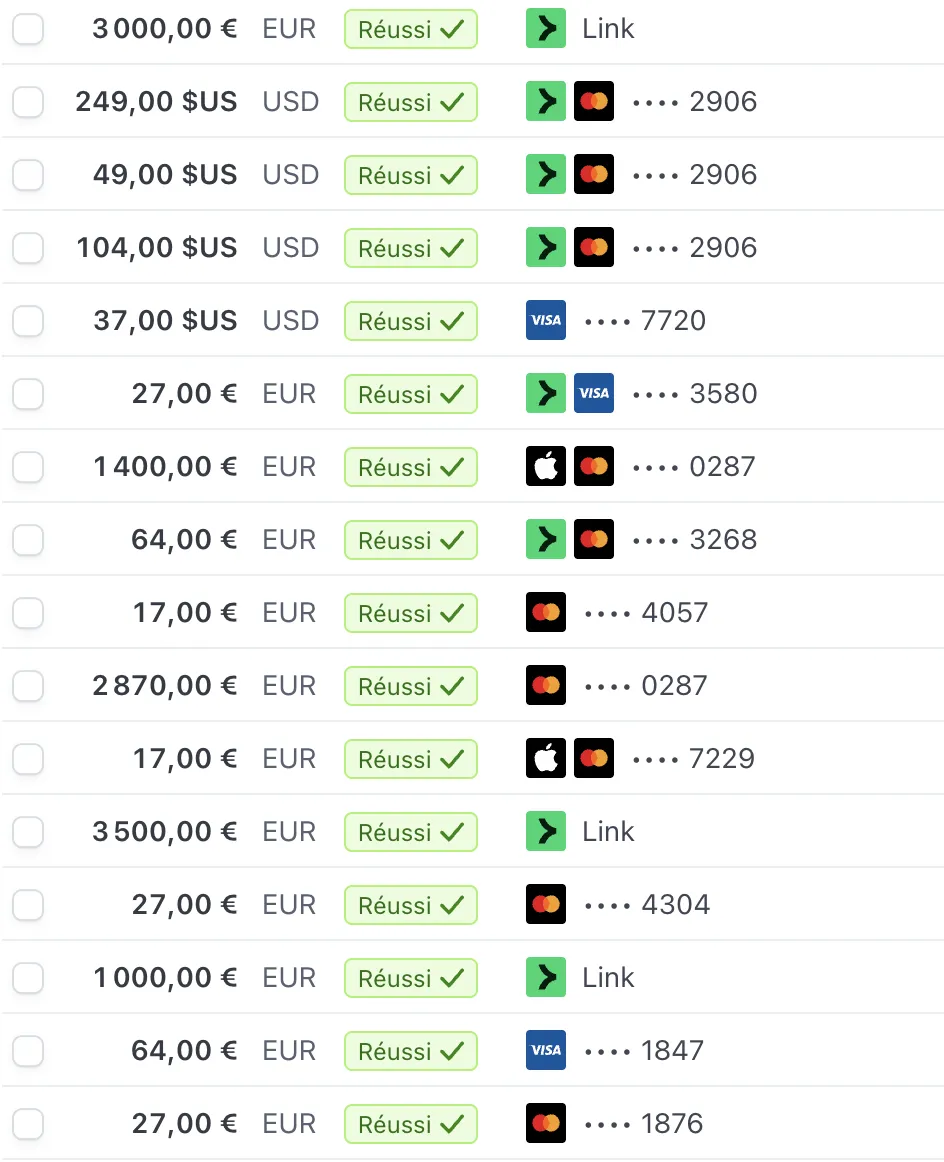
Task: Click the Visa icon for card ending 3580
Action: [594, 393]
